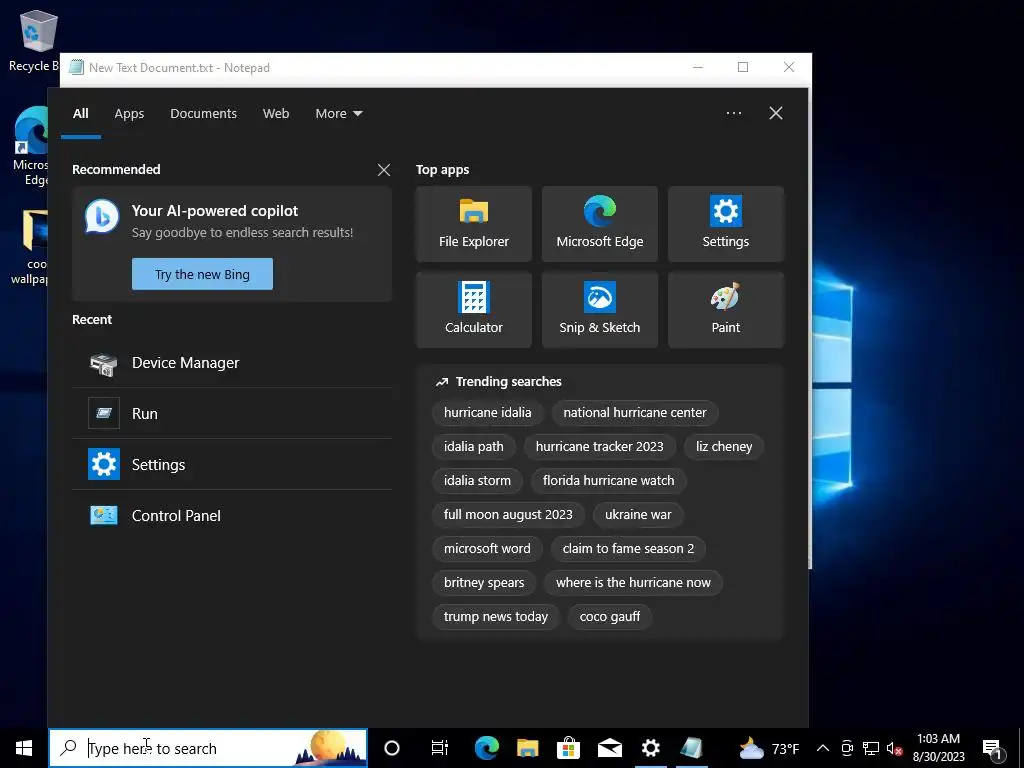Viewport: 1024px width, 768px height.
Task: Open network status tray icon
Action: coord(871,748)
